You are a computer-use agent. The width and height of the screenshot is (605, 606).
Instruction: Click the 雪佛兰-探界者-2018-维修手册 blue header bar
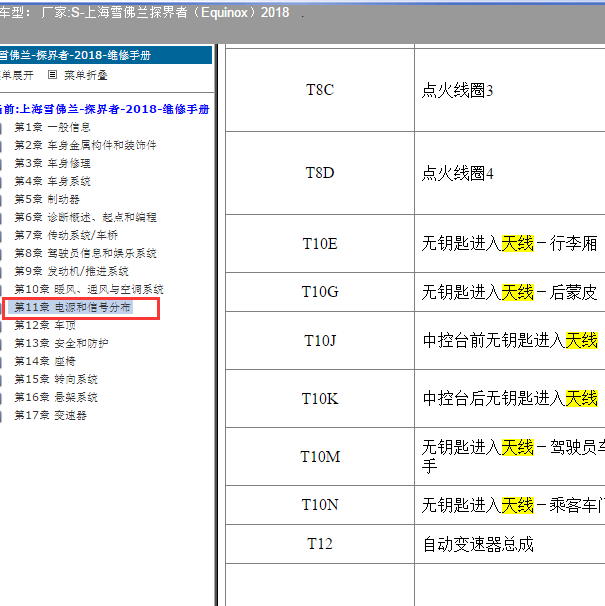[x=106, y=55]
